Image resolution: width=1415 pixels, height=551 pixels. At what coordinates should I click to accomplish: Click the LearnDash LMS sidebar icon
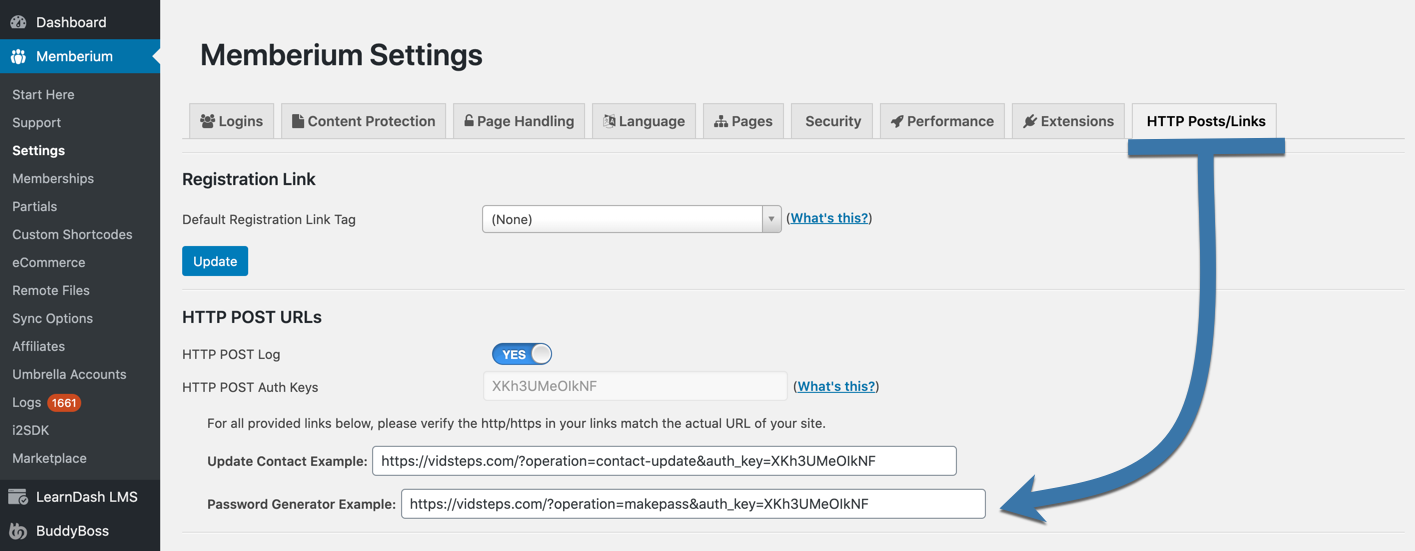(18, 497)
